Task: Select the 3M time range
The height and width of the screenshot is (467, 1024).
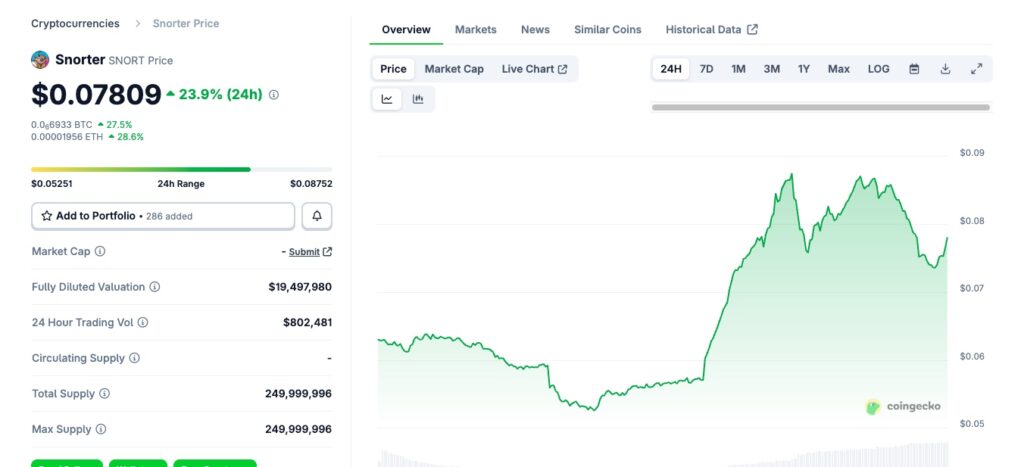Action: coord(771,69)
